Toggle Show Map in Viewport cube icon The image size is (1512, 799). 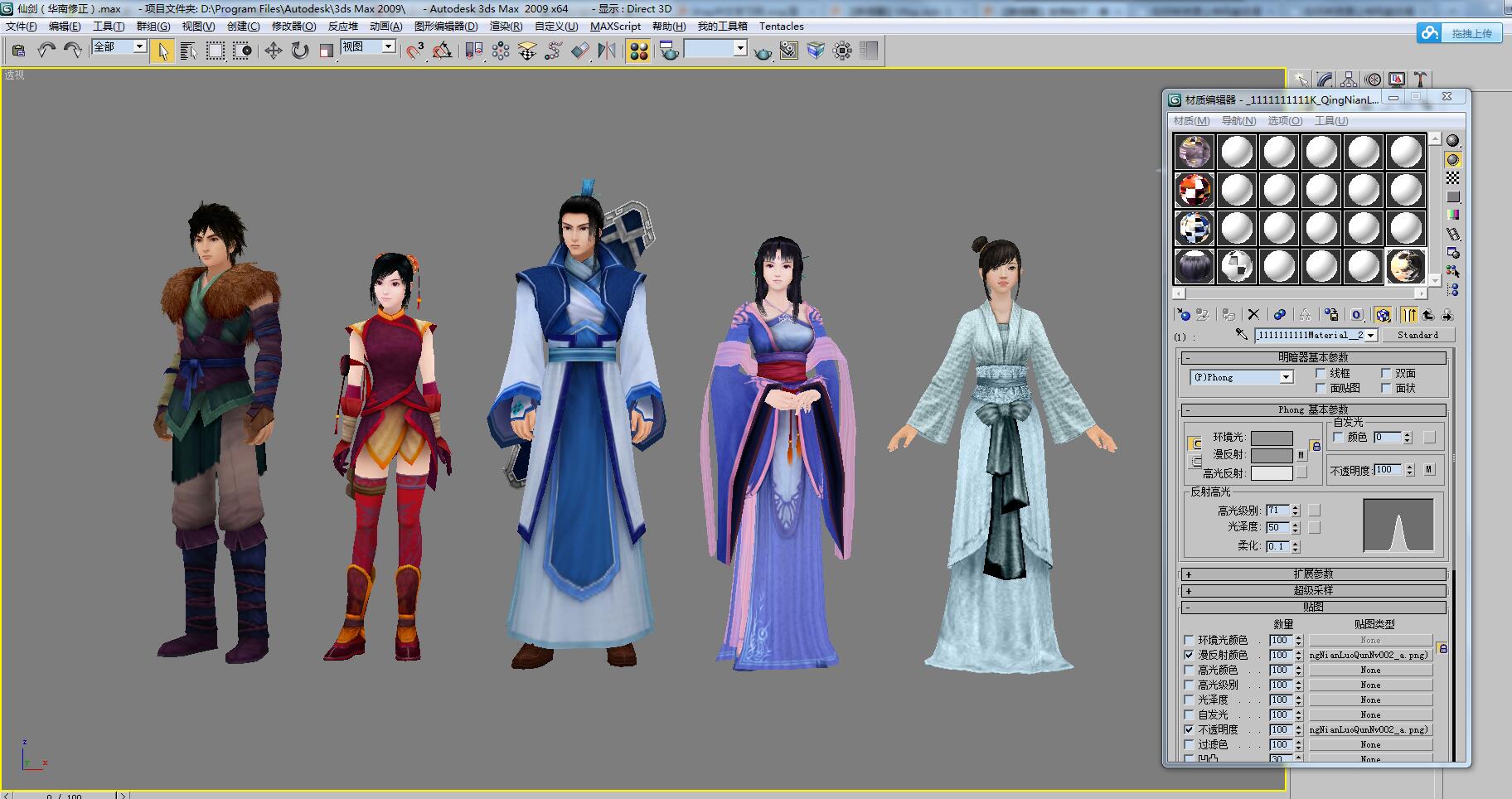tap(1383, 315)
